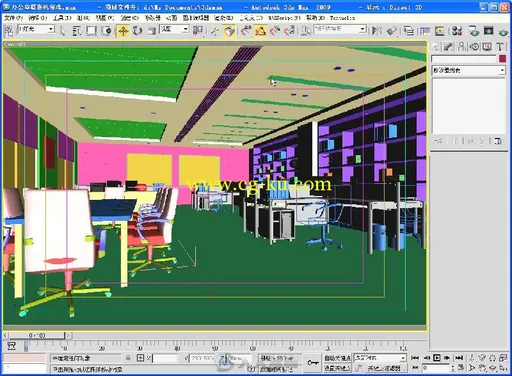Click the Auto Key button

click(337, 358)
